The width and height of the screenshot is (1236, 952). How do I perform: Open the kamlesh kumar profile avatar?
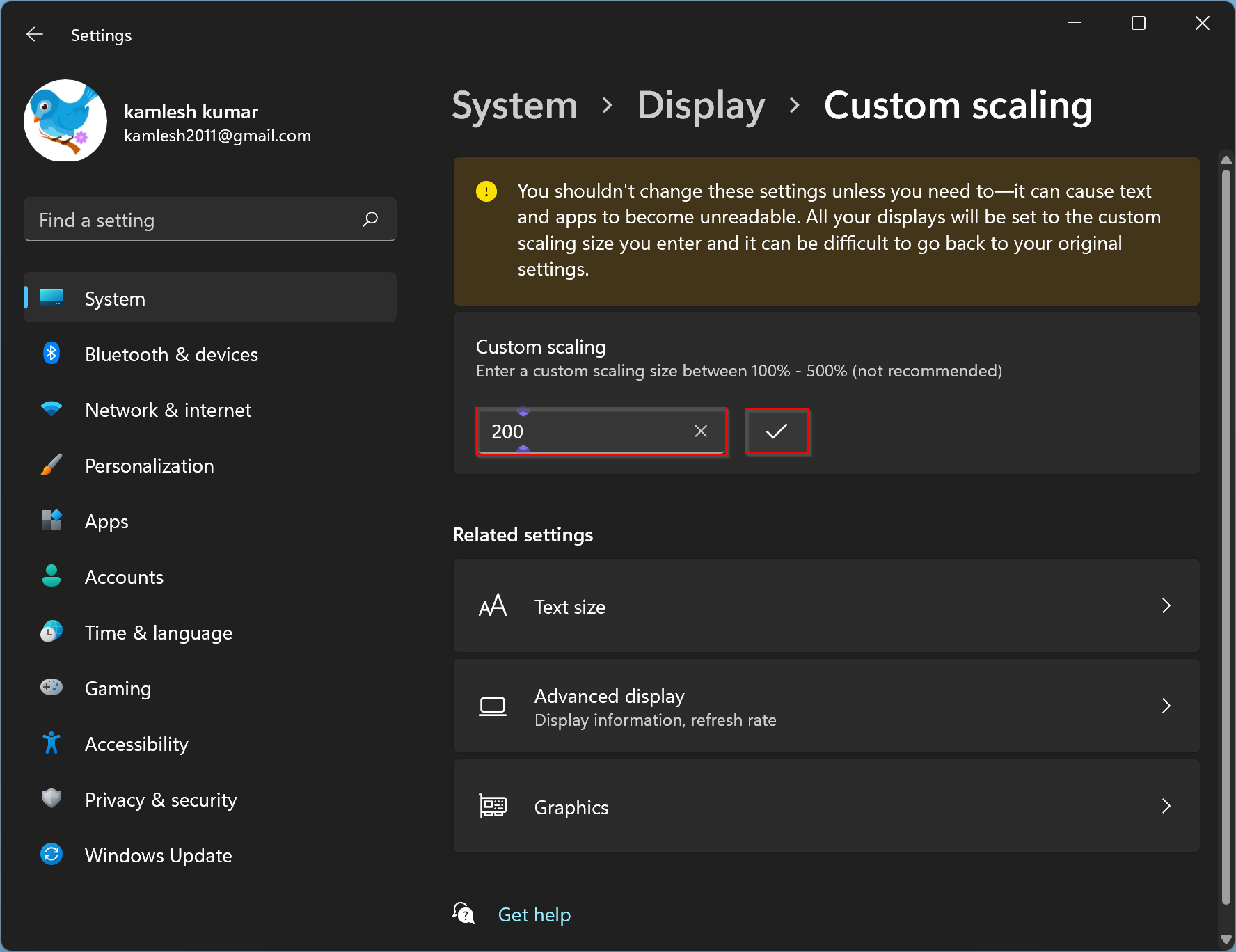coord(65,120)
